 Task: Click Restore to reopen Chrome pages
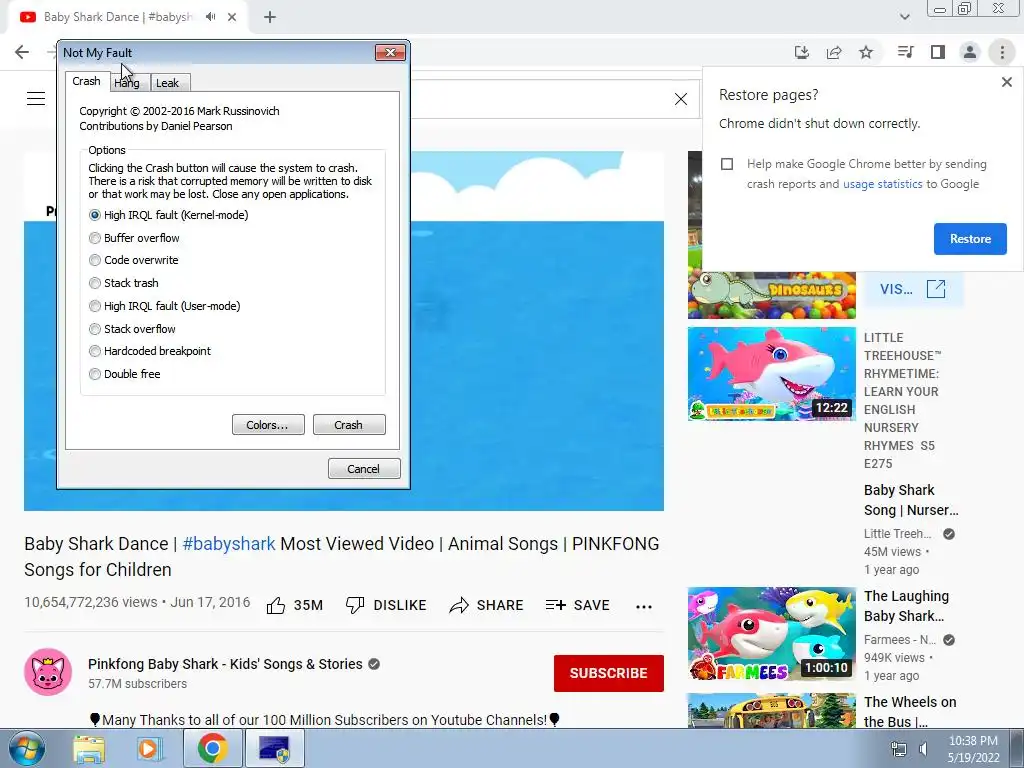[x=970, y=238]
